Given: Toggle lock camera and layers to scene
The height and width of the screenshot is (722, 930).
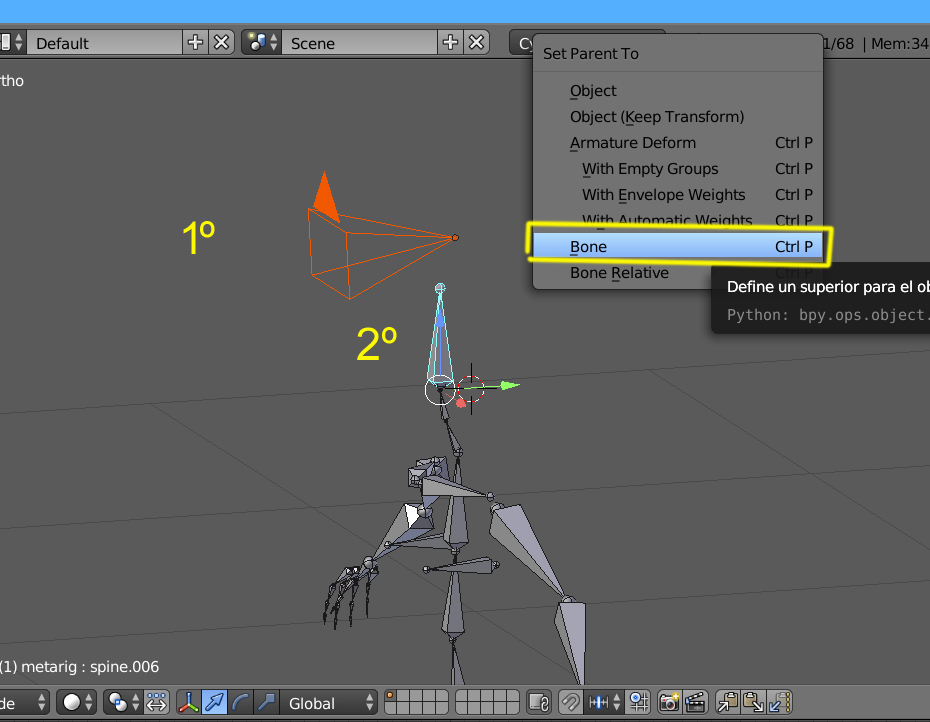Looking at the screenshot, I should (x=539, y=703).
